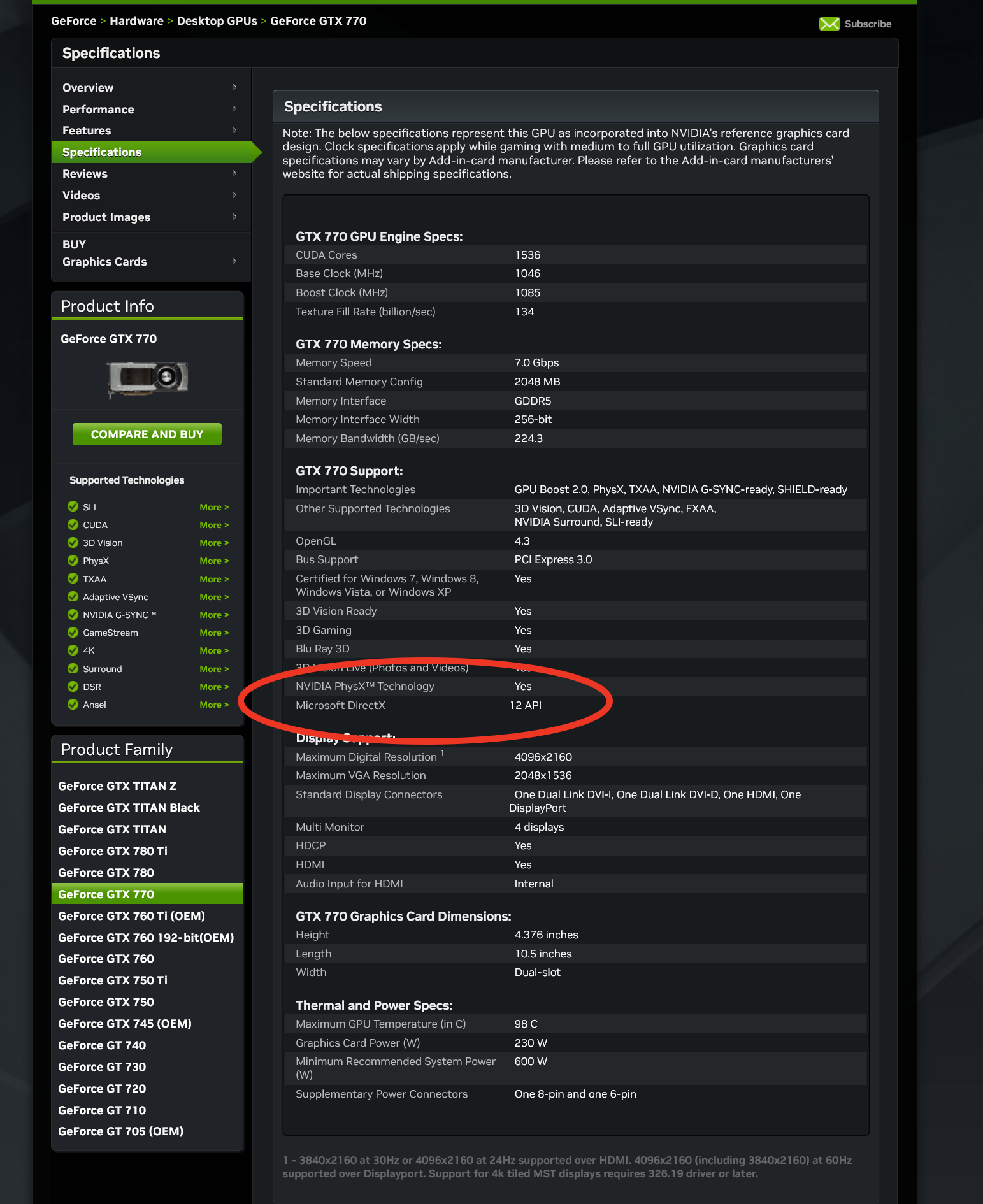Click More link next to 4K
Screen dimensions: 983x1204
click(x=214, y=650)
